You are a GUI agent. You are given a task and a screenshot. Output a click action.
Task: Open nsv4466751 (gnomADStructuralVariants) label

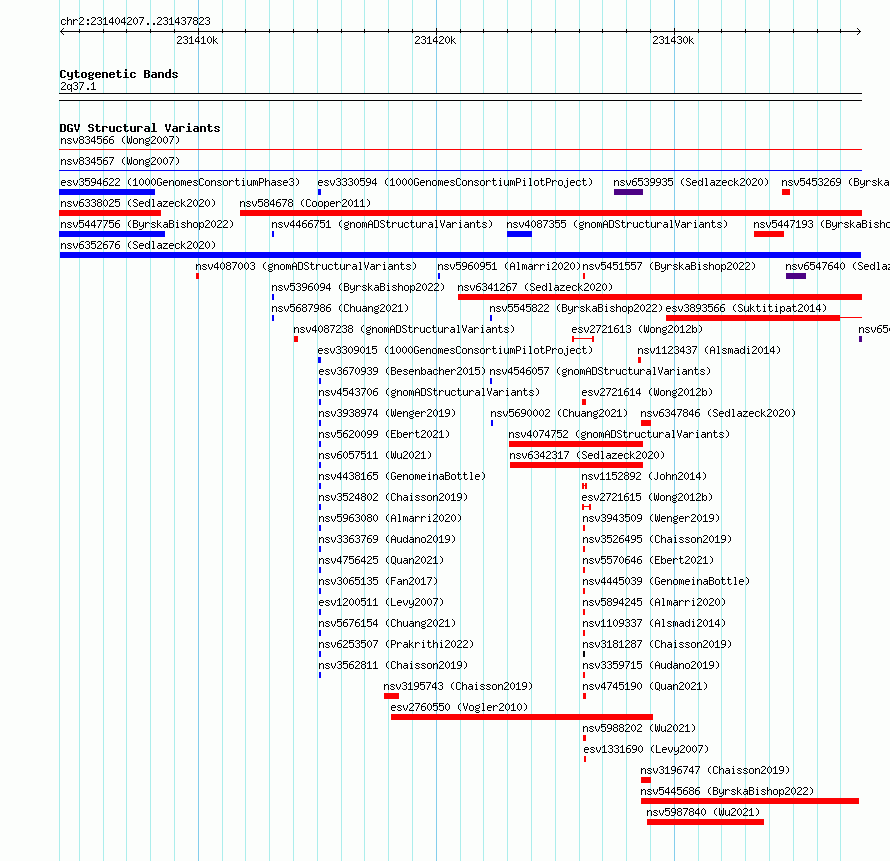(382, 224)
